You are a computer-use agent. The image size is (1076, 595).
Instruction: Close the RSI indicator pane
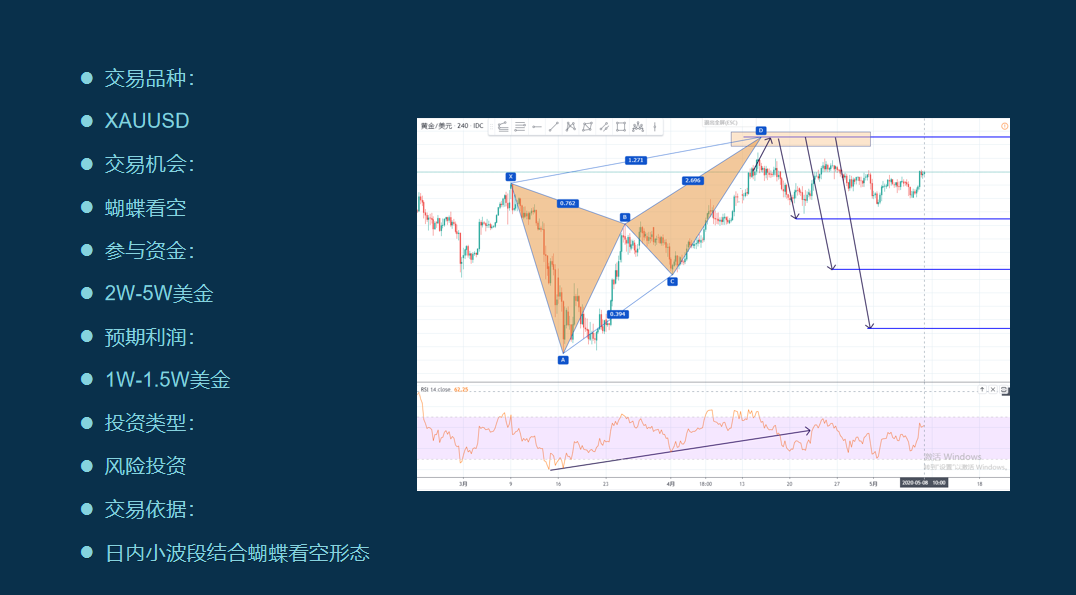click(992, 390)
